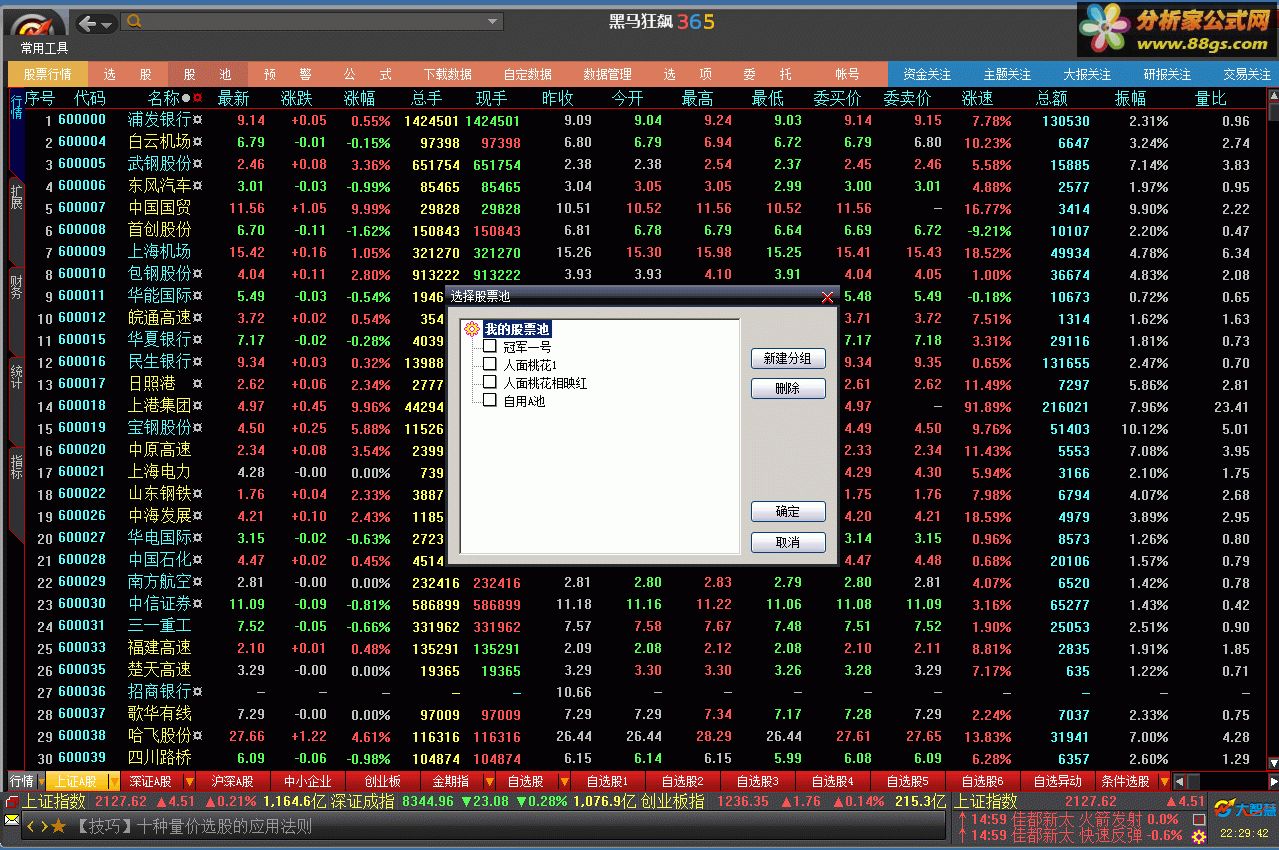Image resolution: width=1279 pixels, height=850 pixels.
Task: Click inside the top search field
Action: [x=312, y=22]
